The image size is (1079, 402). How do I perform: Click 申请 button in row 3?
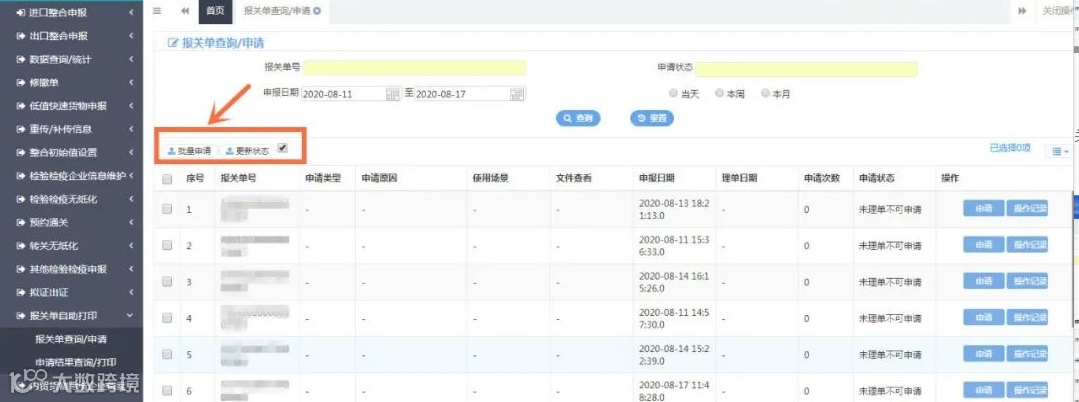coord(983,282)
